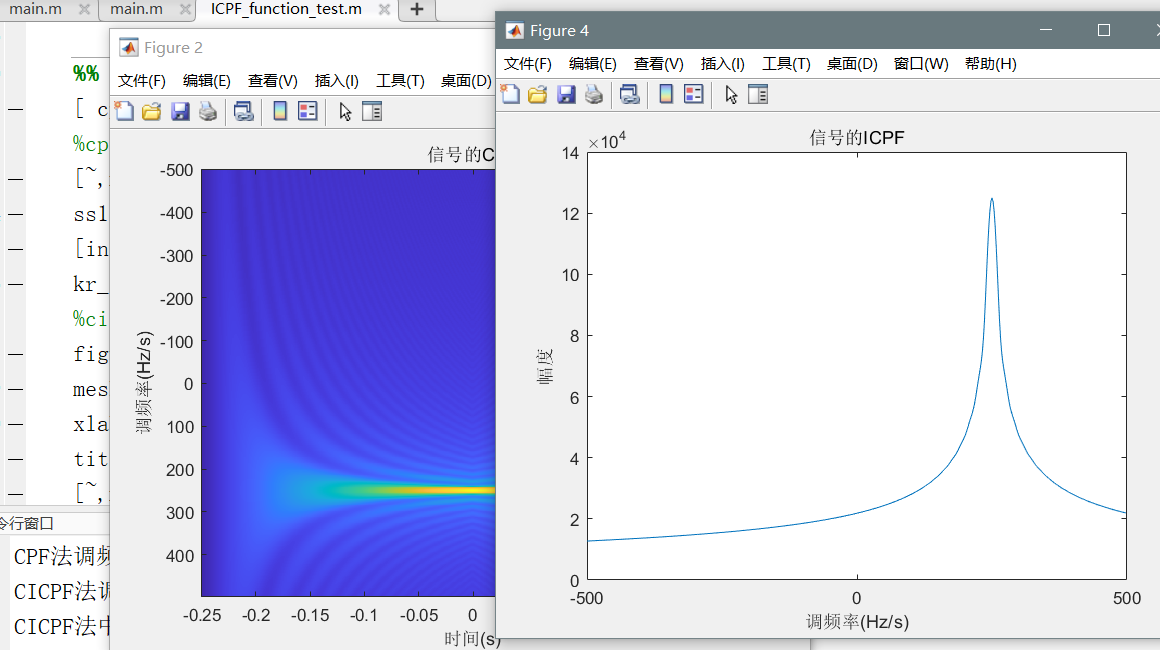Click MATLAB logo icon in Figure 4 title bar

(514, 30)
